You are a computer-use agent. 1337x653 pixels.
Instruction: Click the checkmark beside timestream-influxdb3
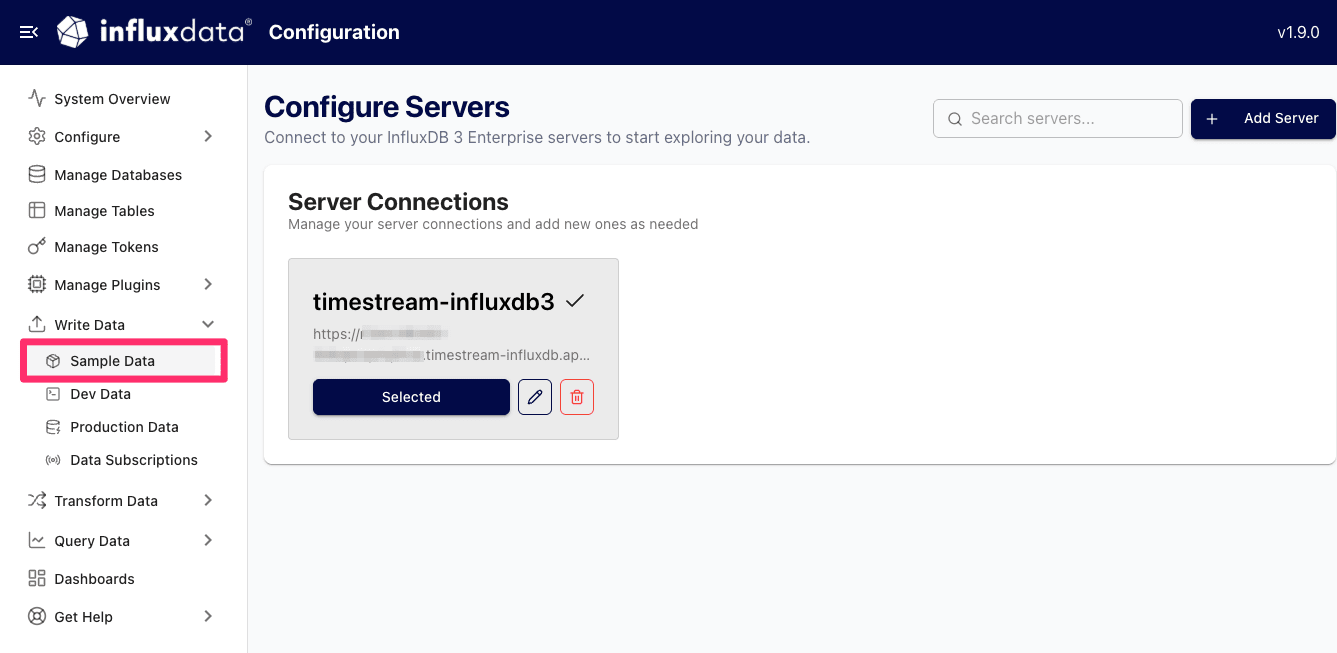[575, 301]
